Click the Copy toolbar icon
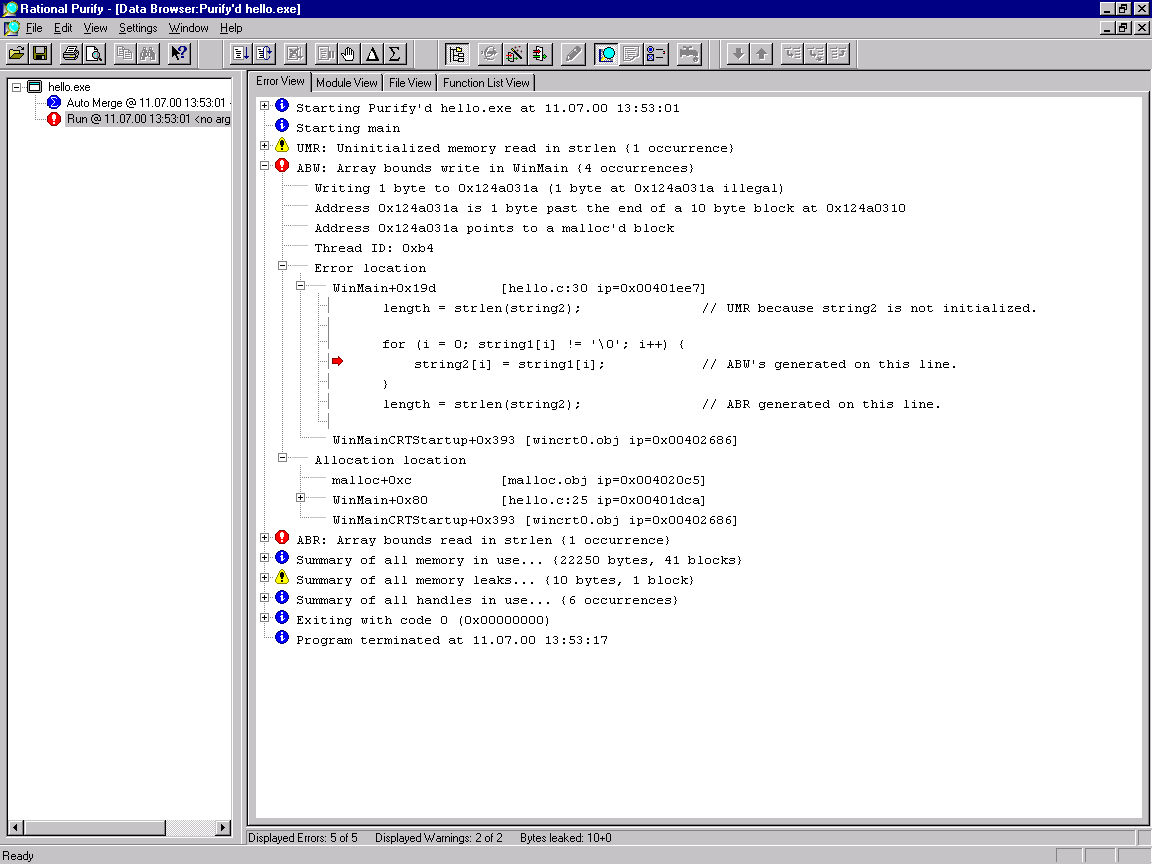The height and width of the screenshot is (864, 1152). click(x=126, y=54)
